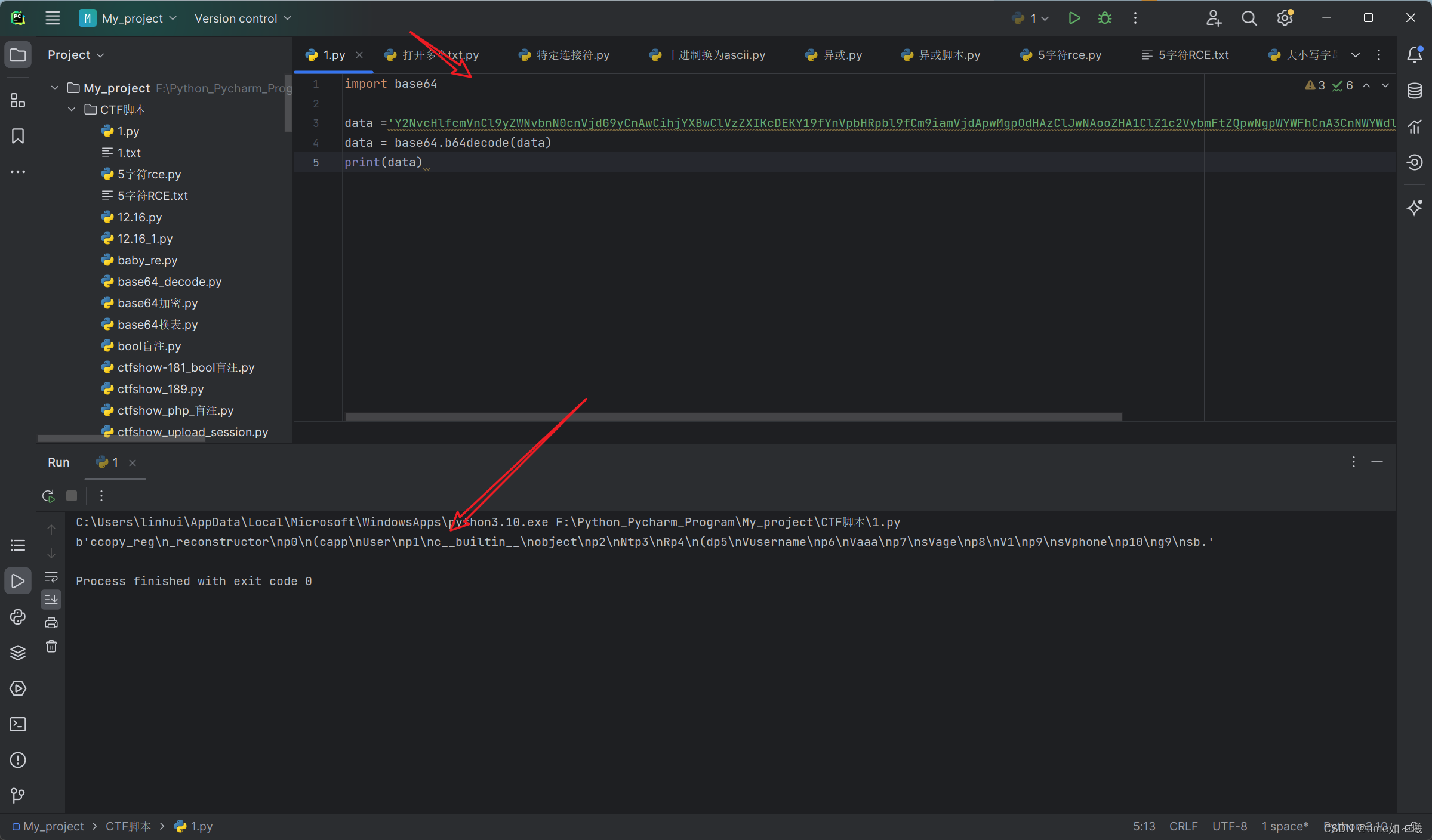Close the 1.py editor tab

click(x=359, y=55)
